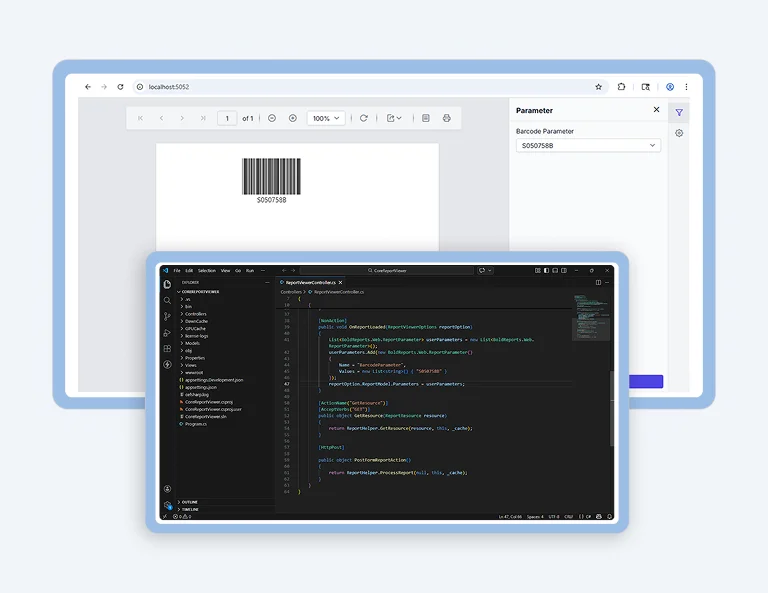Go to previous report page
Viewport: 768px width, 593px height.
[161, 118]
